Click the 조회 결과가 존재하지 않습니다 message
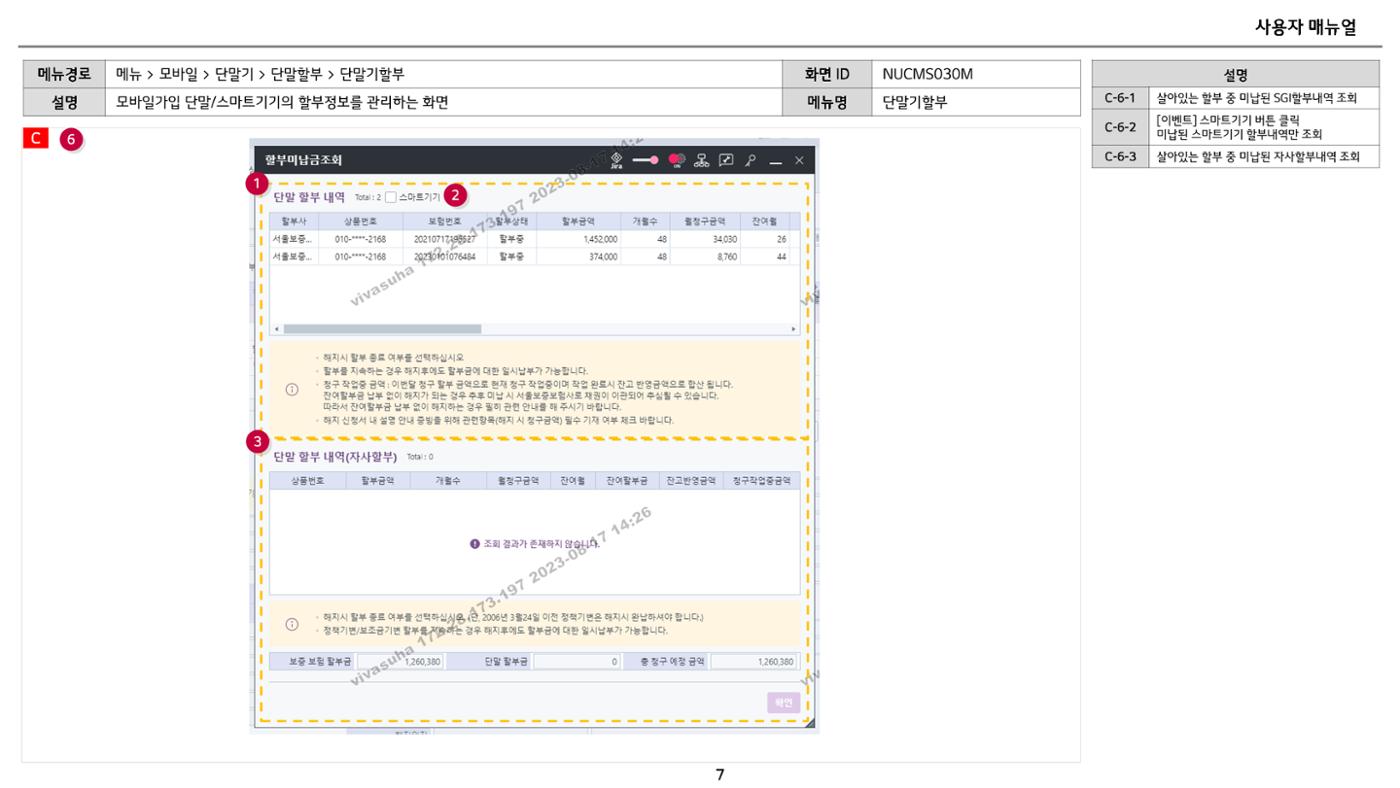Screen dimensions: 1400x788 (534, 543)
